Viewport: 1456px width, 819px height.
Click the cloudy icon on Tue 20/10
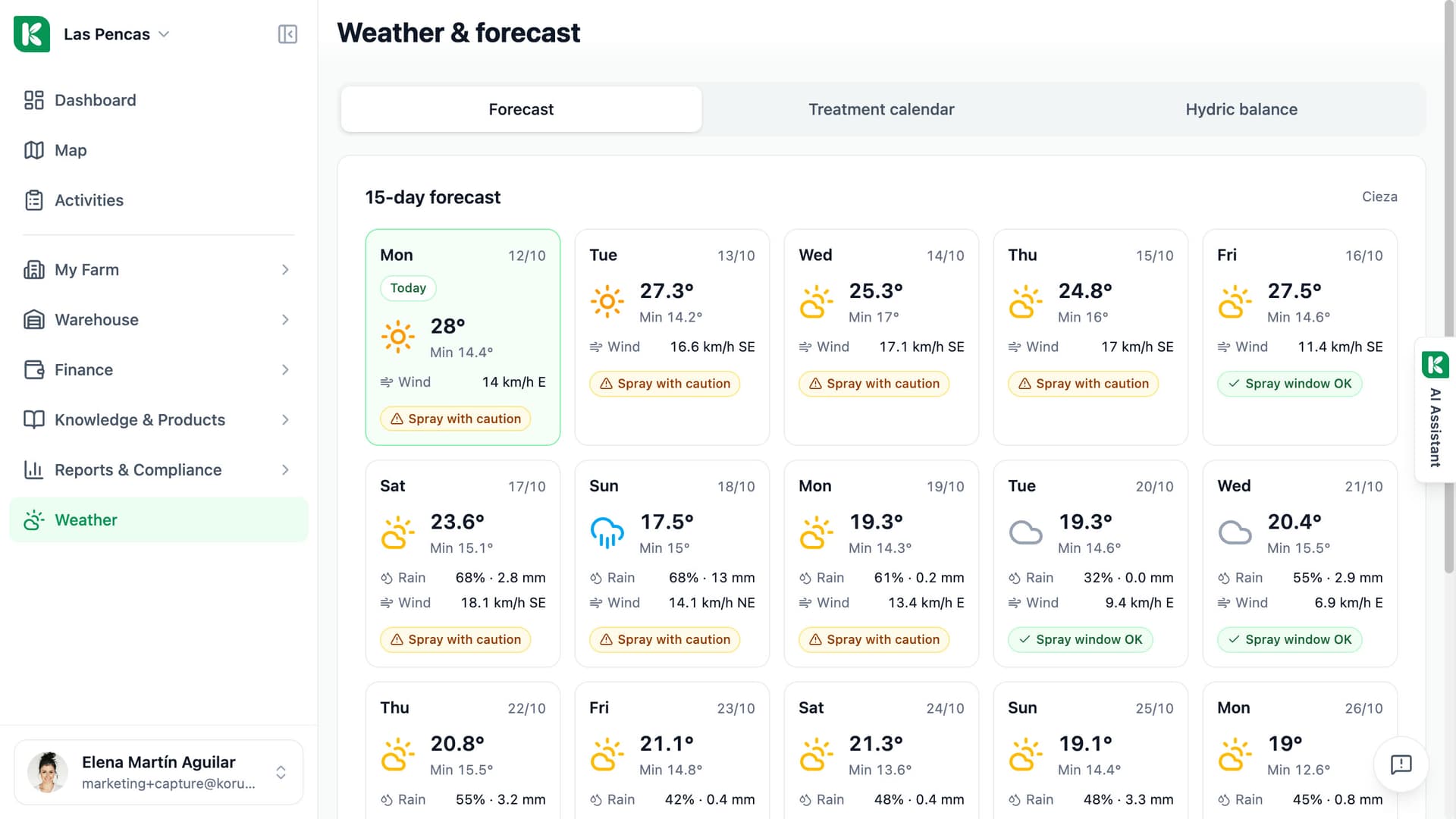click(1026, 533)
